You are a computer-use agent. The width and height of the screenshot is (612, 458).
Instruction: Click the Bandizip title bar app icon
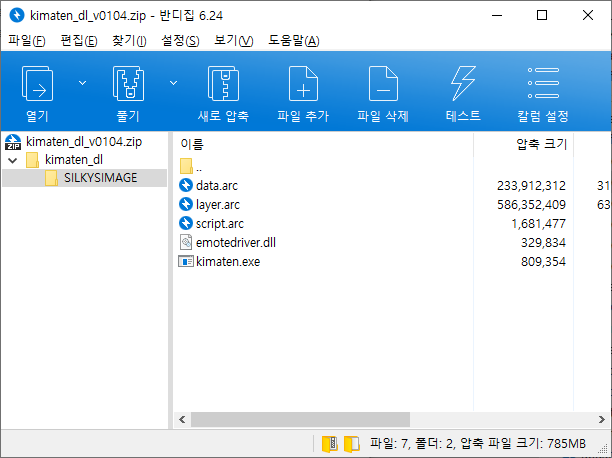click(17, 15)
